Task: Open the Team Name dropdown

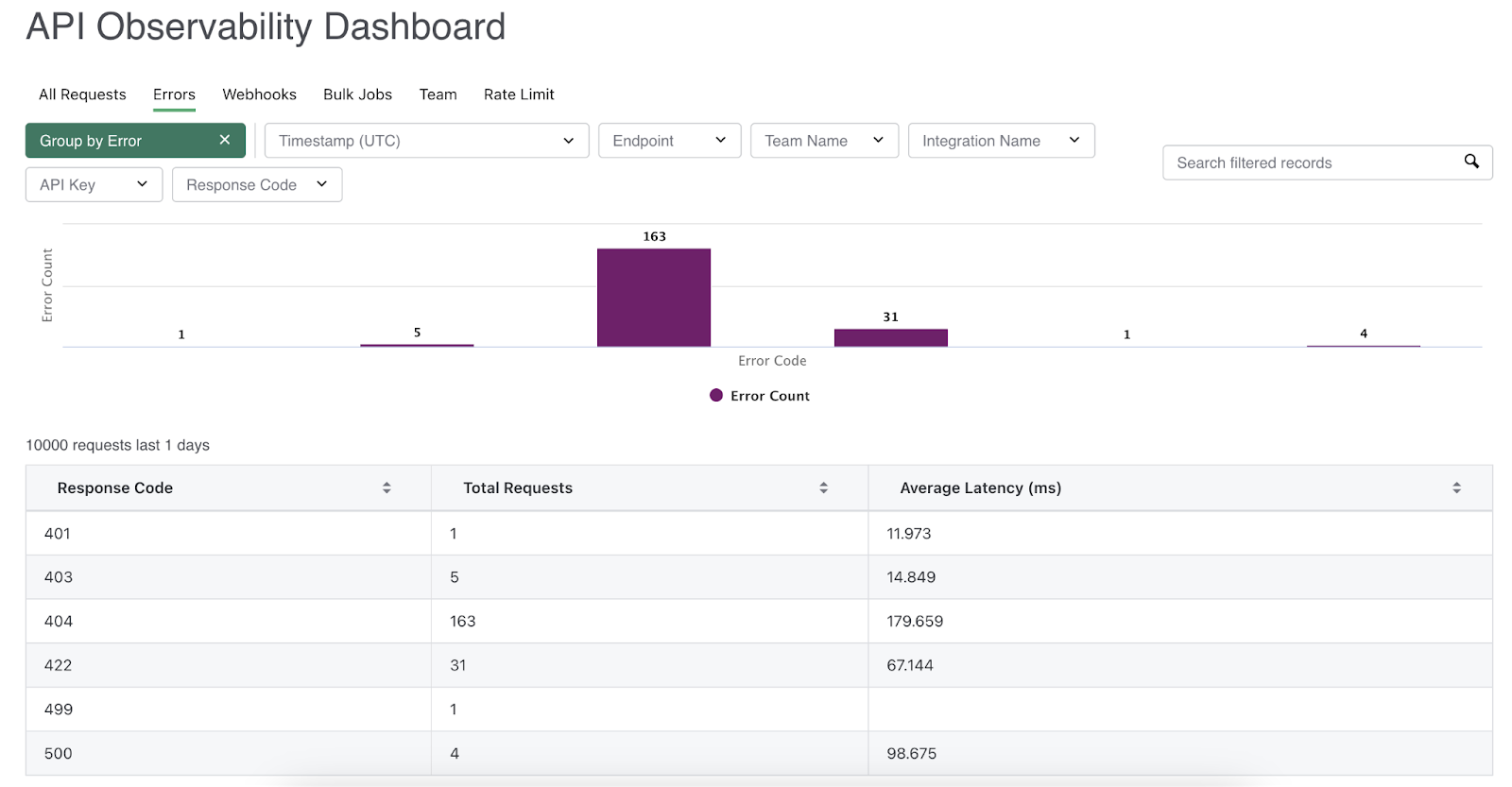Action: (x=823, y=141)
